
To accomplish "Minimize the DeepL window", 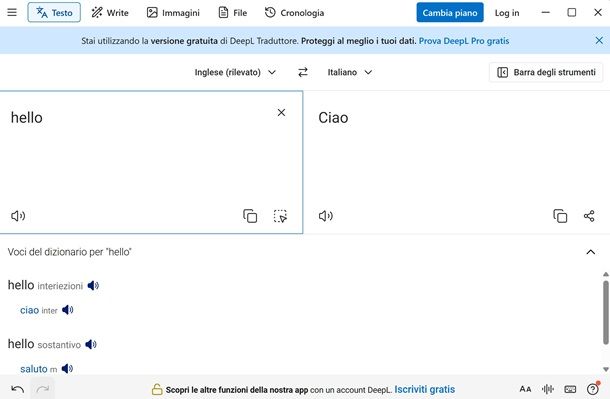I will coord(545,12).
